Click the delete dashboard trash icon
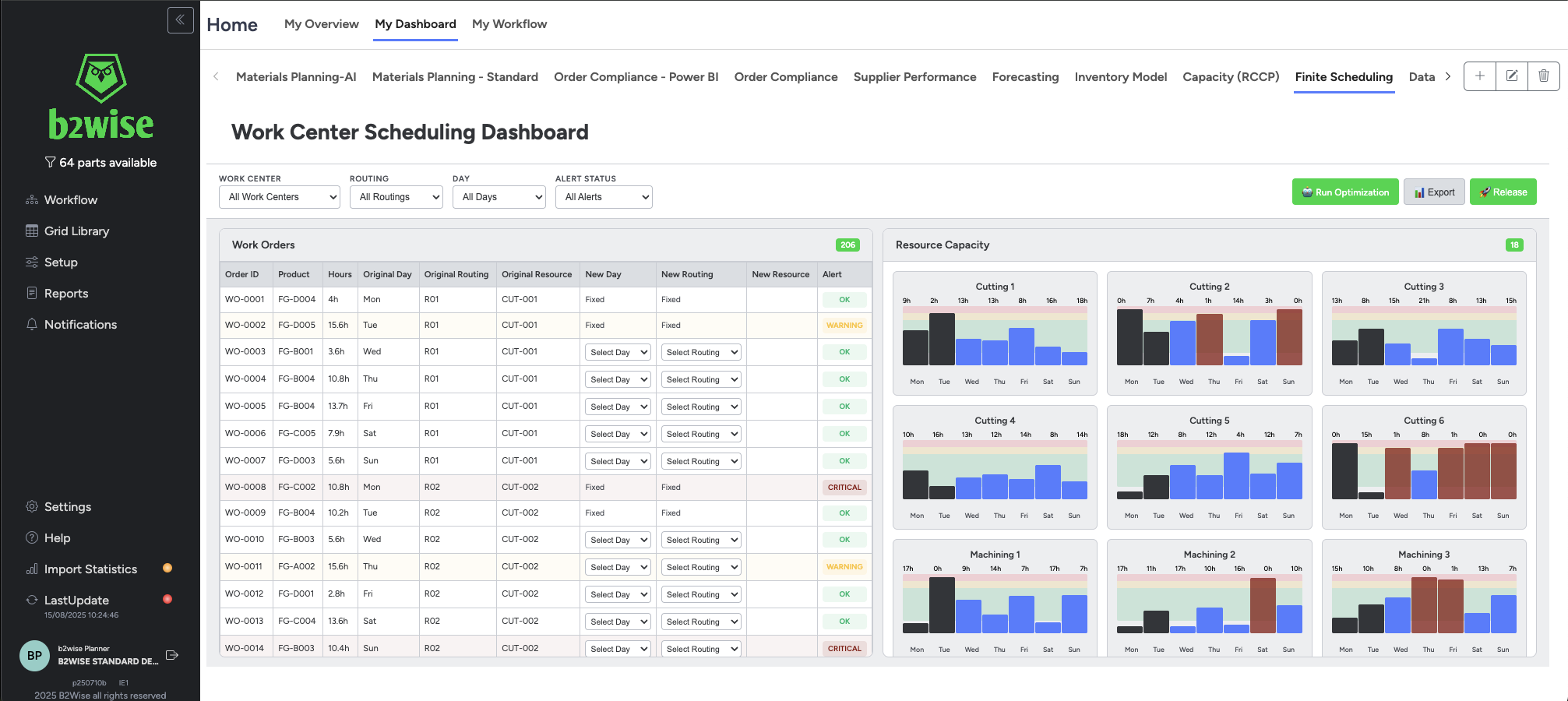 (1543, 76)
